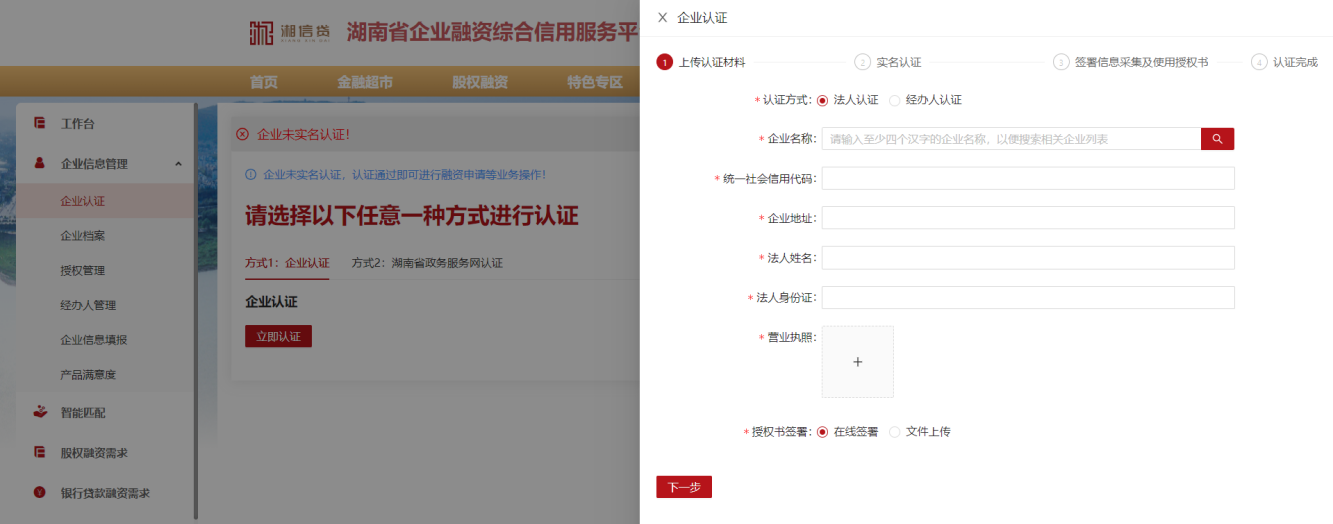
Task: Select the 法人认证 radio option
Action: [823, 100]
